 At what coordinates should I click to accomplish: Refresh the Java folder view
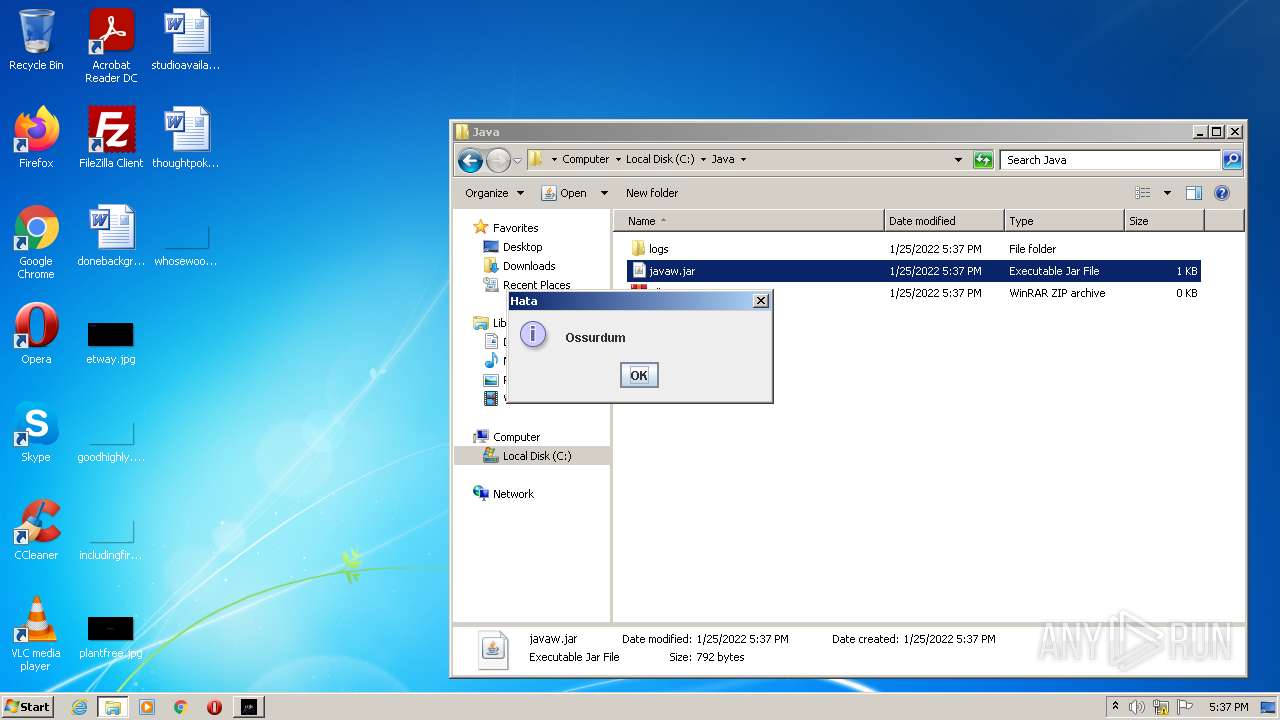(983, 160)
